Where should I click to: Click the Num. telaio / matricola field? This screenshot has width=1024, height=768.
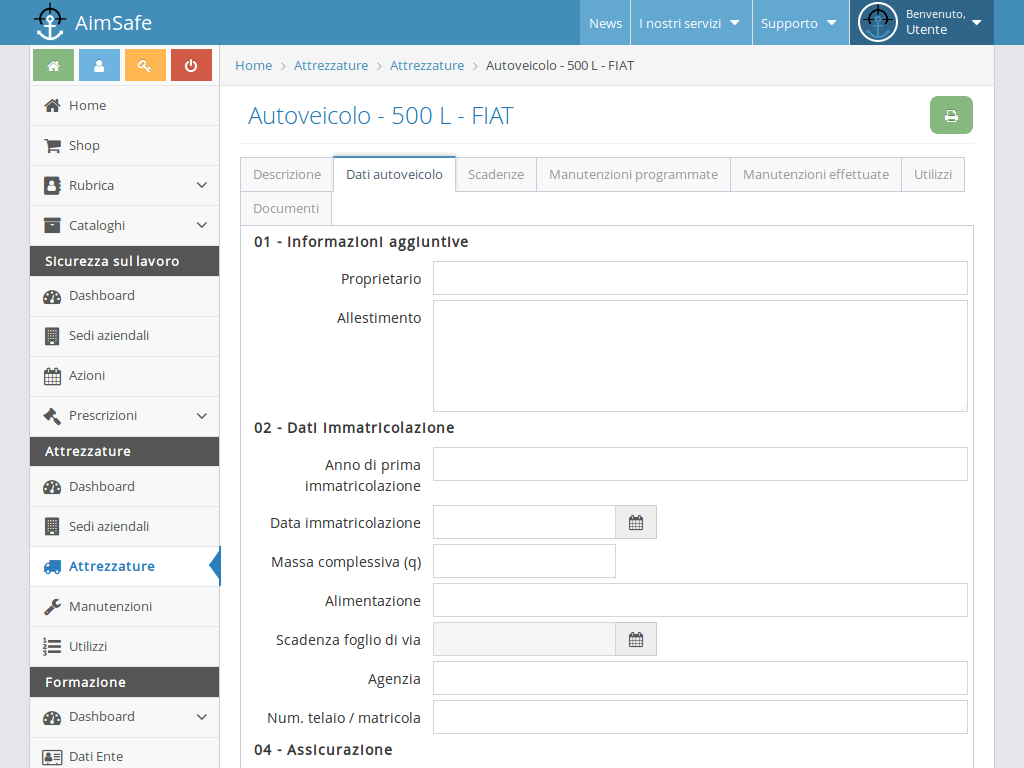pyautogui.click(x=700, y=717)
